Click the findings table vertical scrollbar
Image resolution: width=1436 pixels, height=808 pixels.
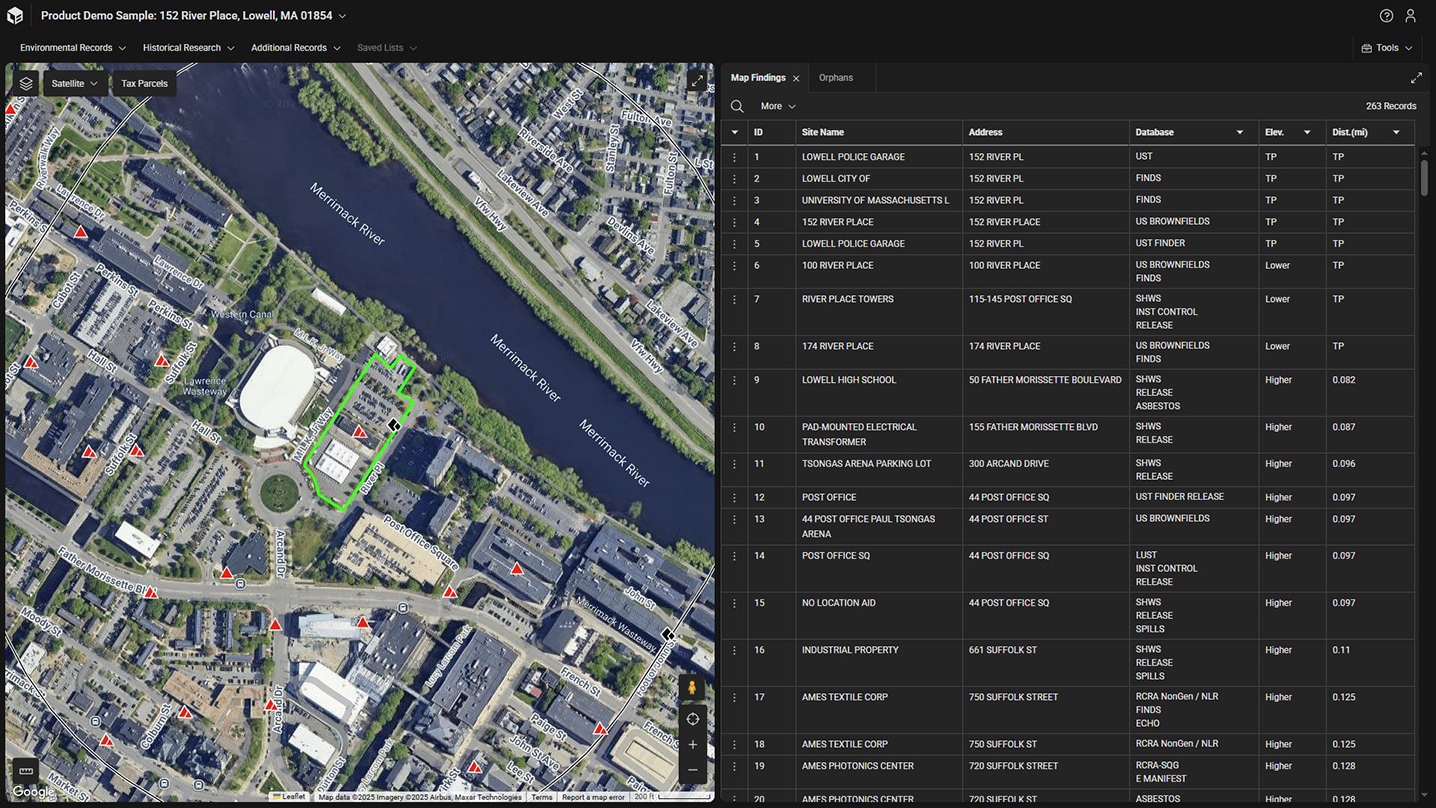[1425, 178]
